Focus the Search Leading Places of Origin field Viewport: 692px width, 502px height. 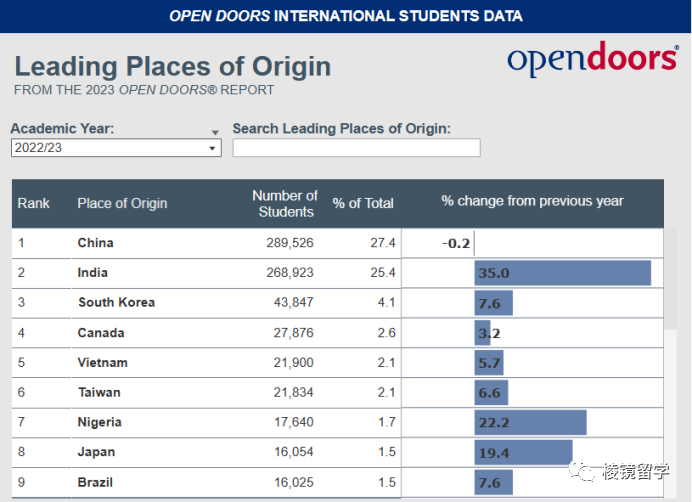pos(356,148)
